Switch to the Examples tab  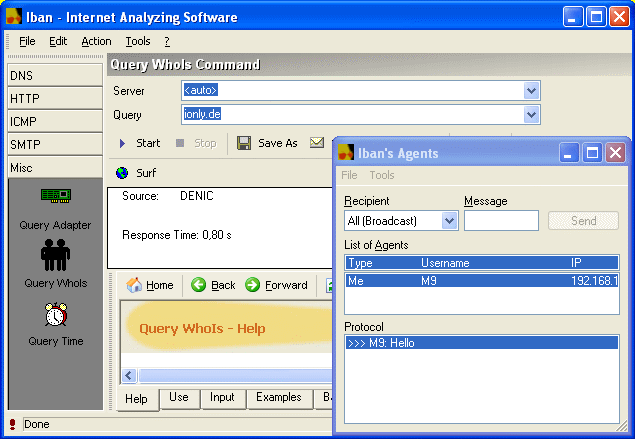tap(279, 397)
